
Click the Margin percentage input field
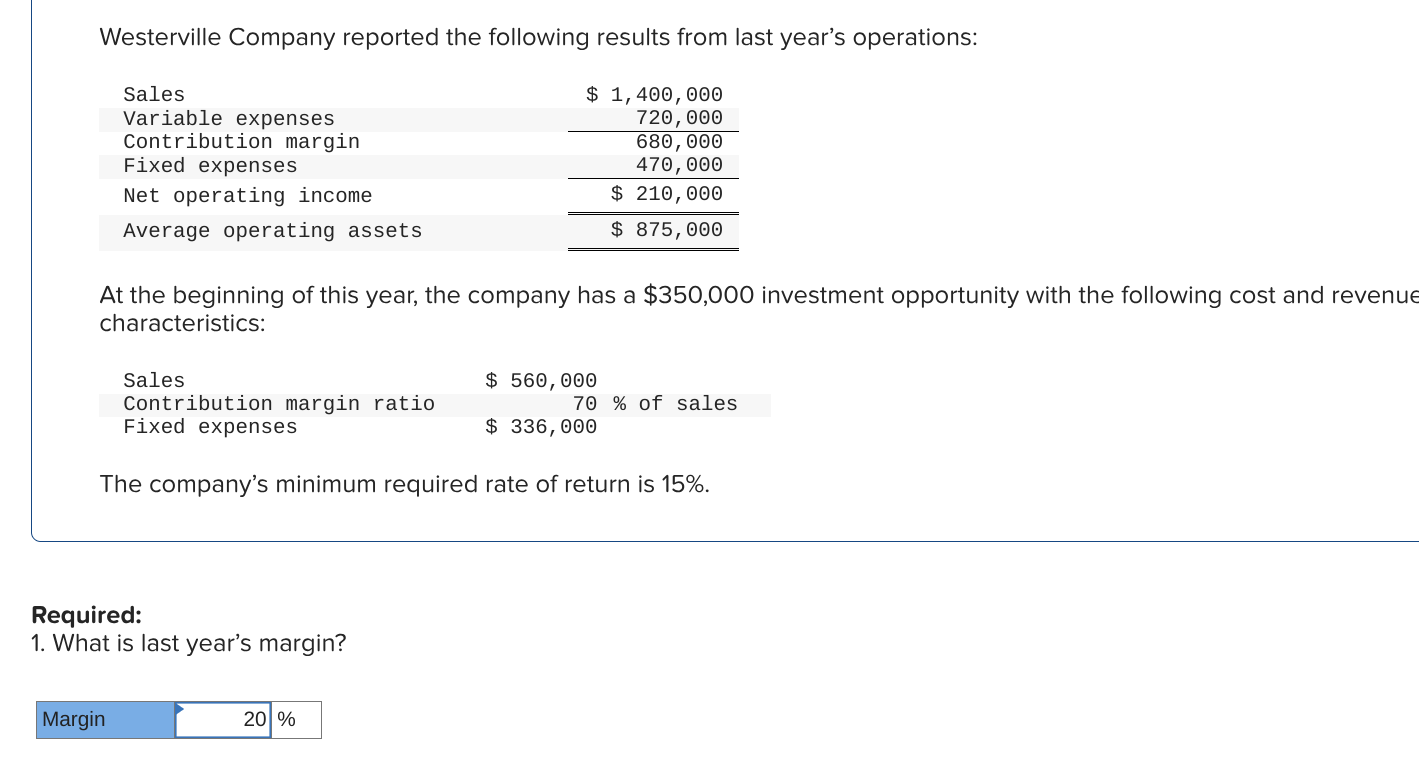pos(224,720)
